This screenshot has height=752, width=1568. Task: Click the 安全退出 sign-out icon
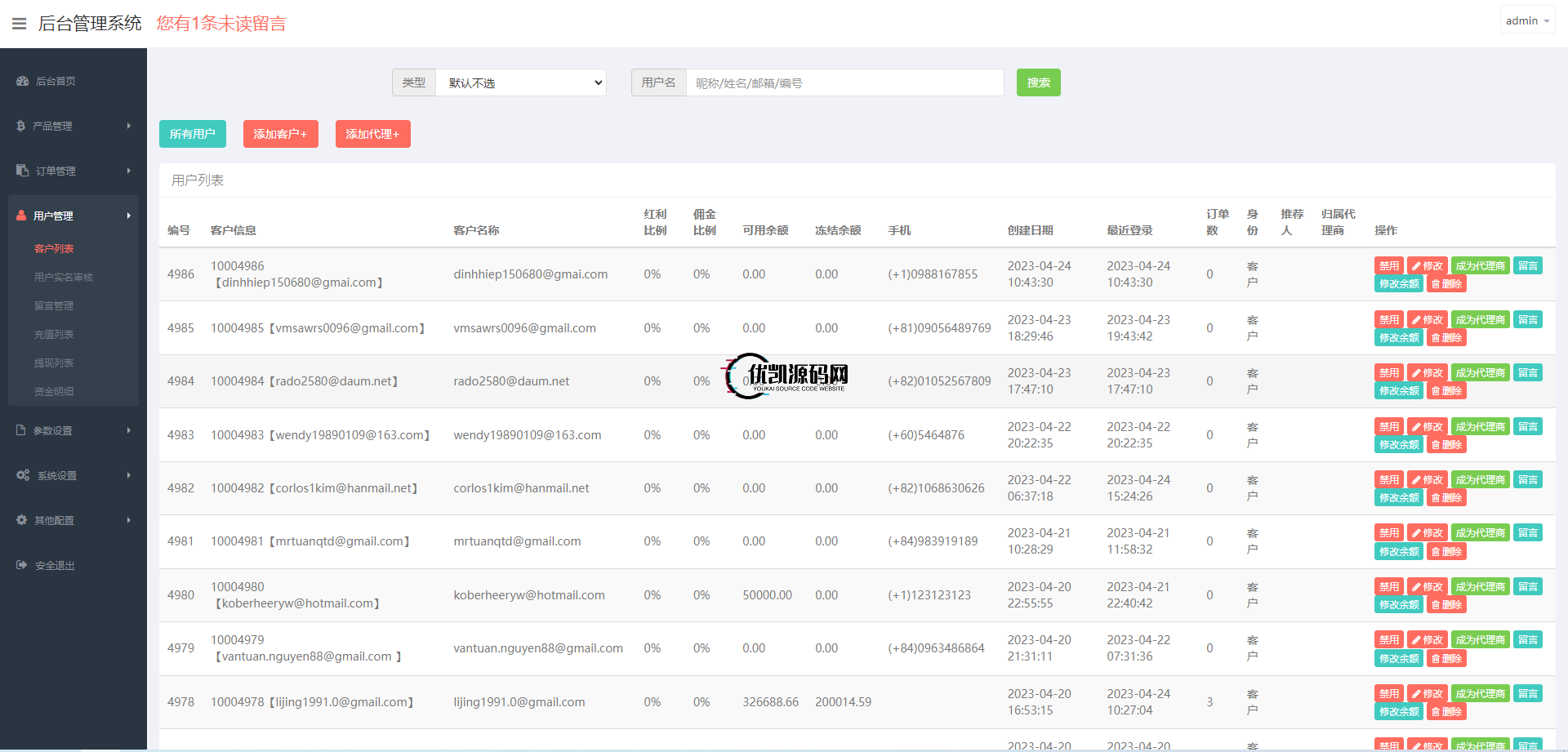click(x=21, y=565)
